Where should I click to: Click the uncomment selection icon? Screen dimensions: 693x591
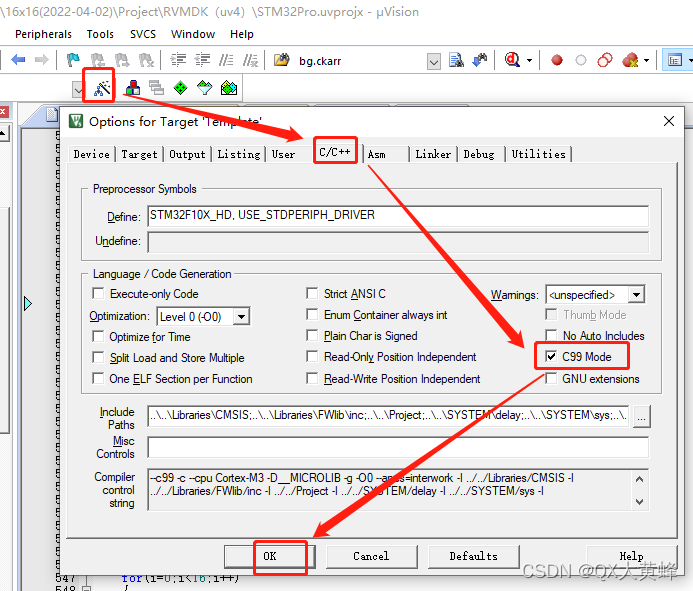pos(250,60)
